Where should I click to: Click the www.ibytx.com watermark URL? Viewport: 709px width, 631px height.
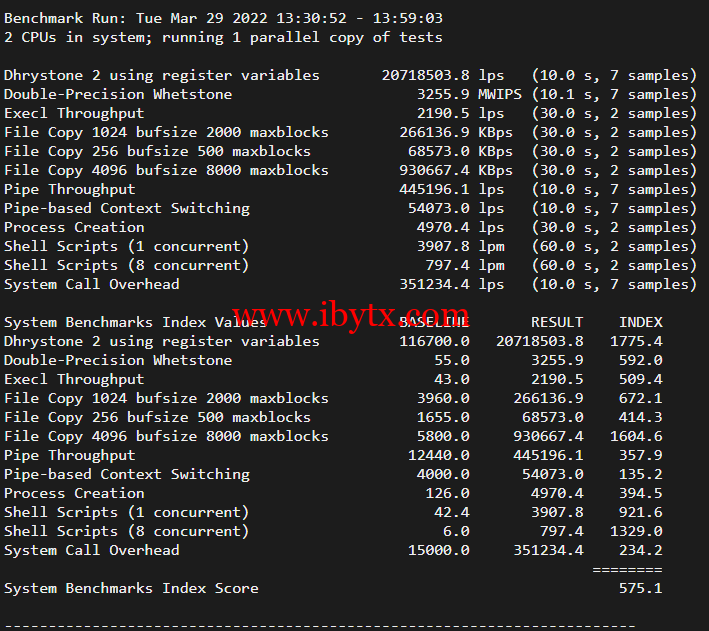(x=350, y=318)
